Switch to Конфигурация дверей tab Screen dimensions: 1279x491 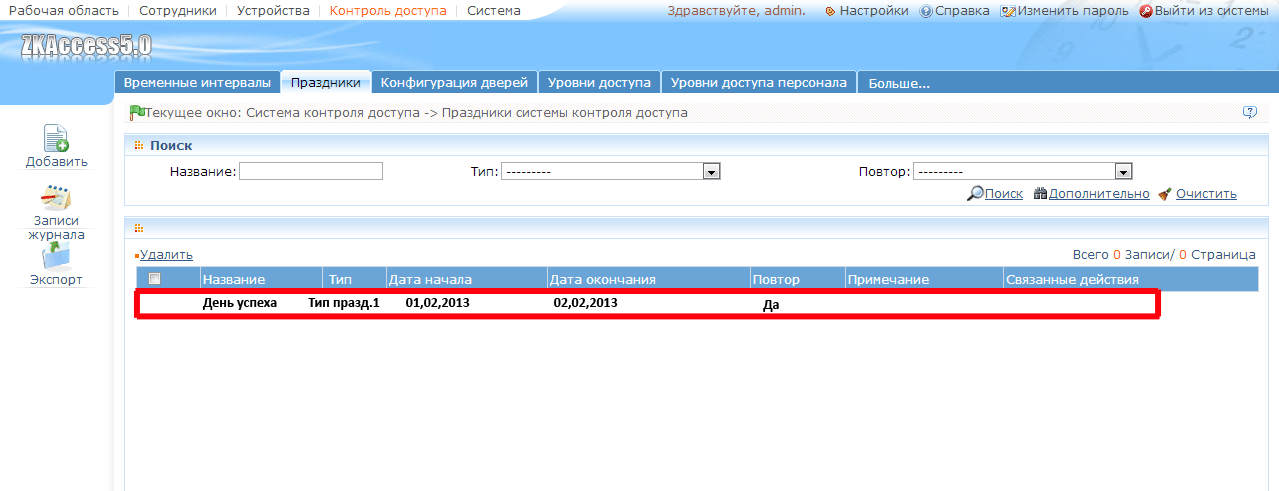(455, 82)
